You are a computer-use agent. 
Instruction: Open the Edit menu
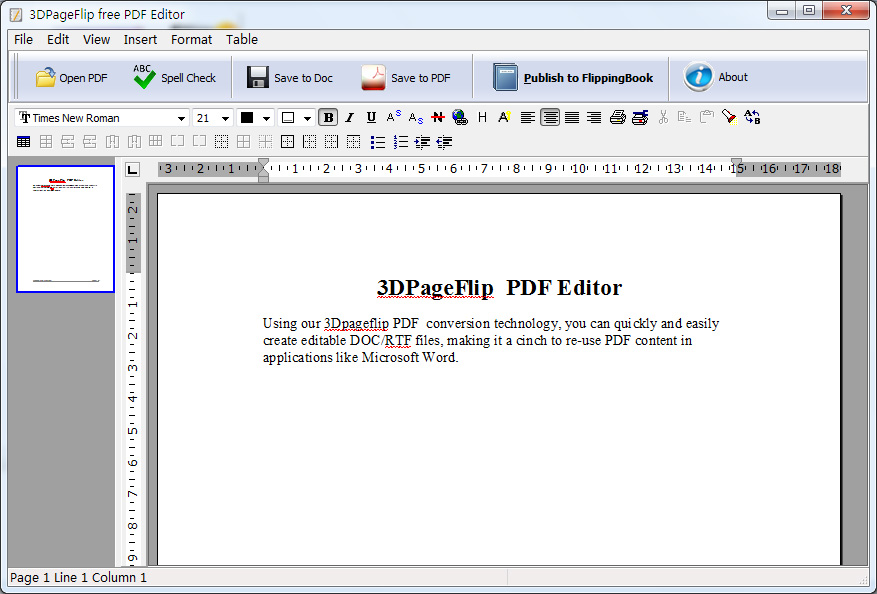[58, 40]
